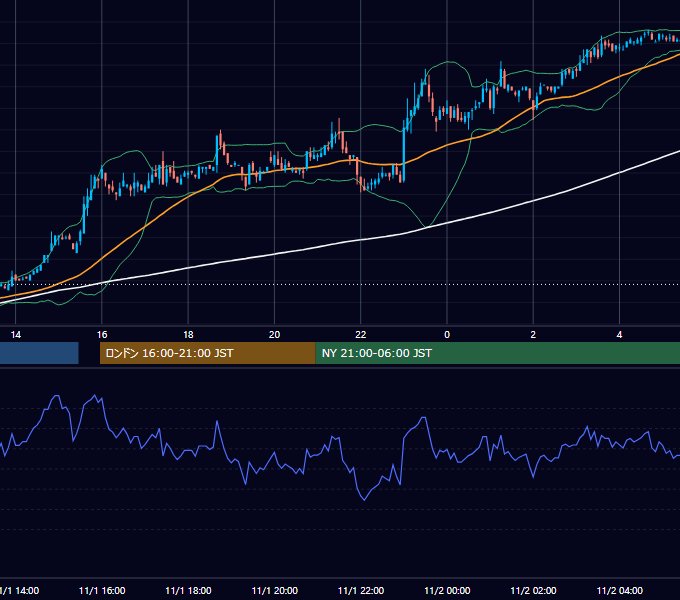
Task: Click the 11/1 16:00 date label
Action: 102,590
